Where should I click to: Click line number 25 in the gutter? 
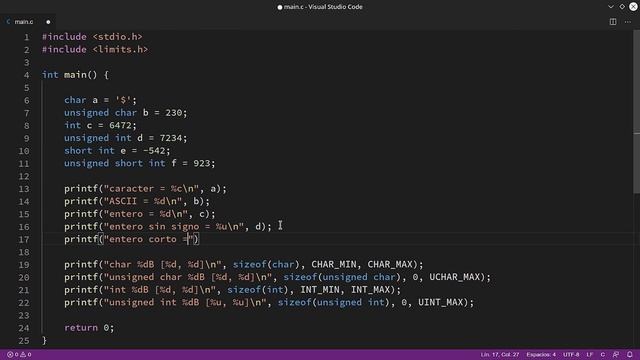click(24, 341)
